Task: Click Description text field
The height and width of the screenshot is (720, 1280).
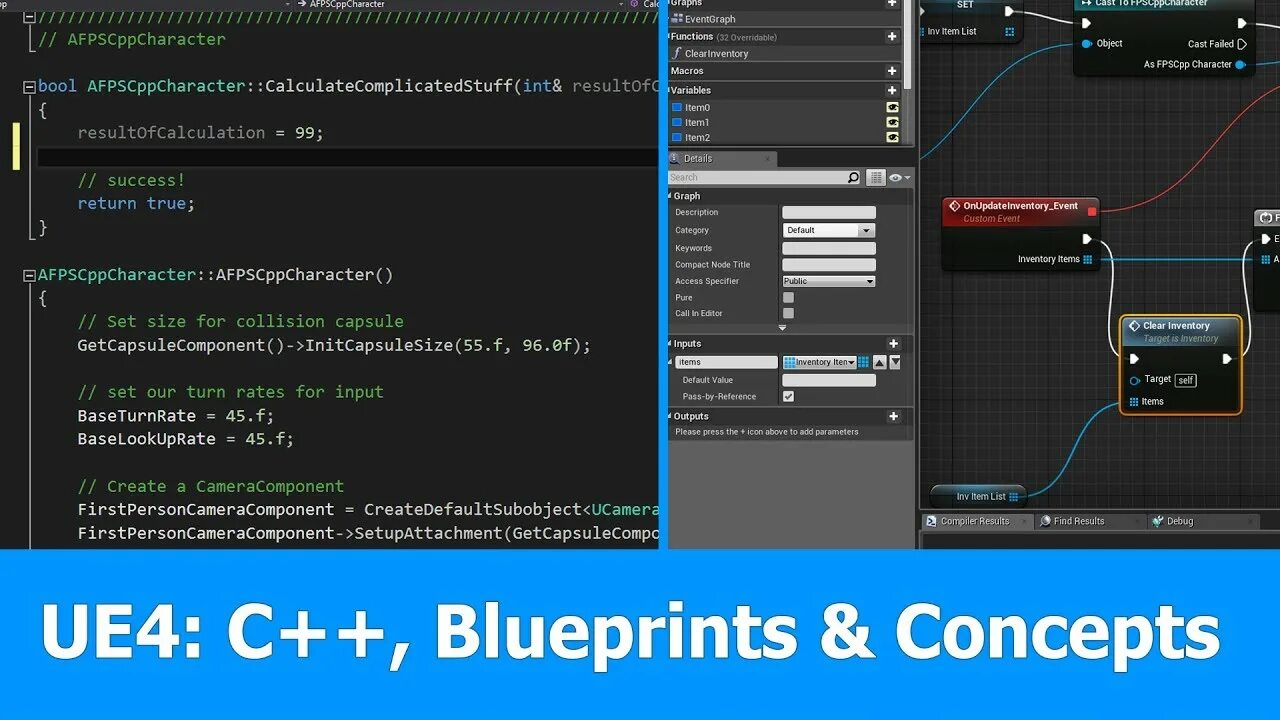Action: pyautogui.click(x=829, y=212)
